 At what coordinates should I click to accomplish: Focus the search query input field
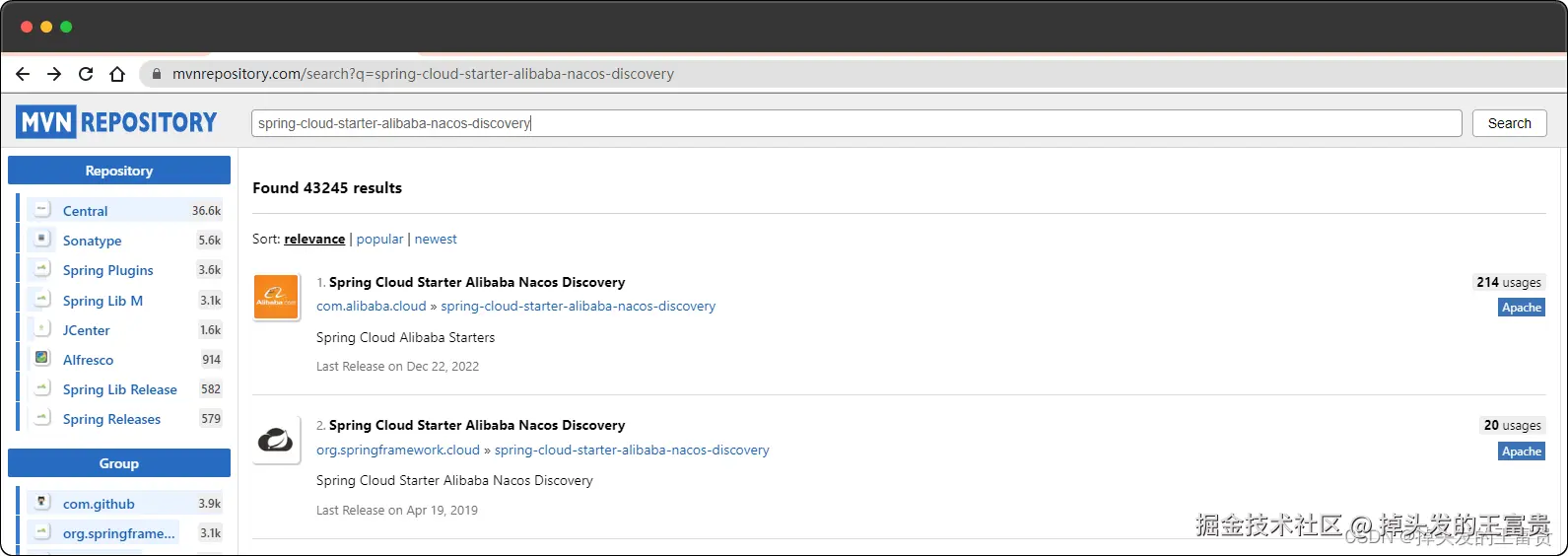(856, 123)
